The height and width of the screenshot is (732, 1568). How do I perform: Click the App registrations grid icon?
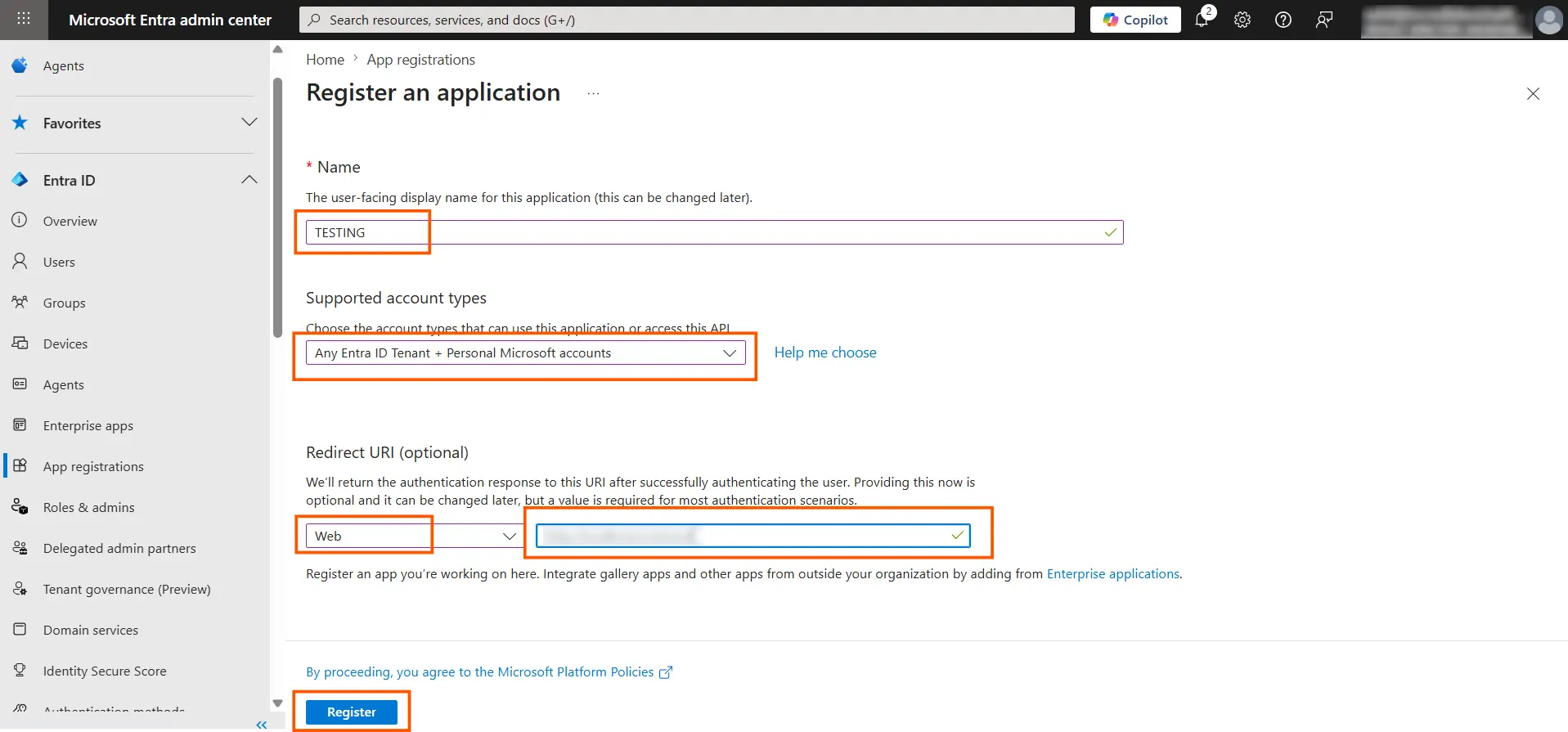point(20,466)
